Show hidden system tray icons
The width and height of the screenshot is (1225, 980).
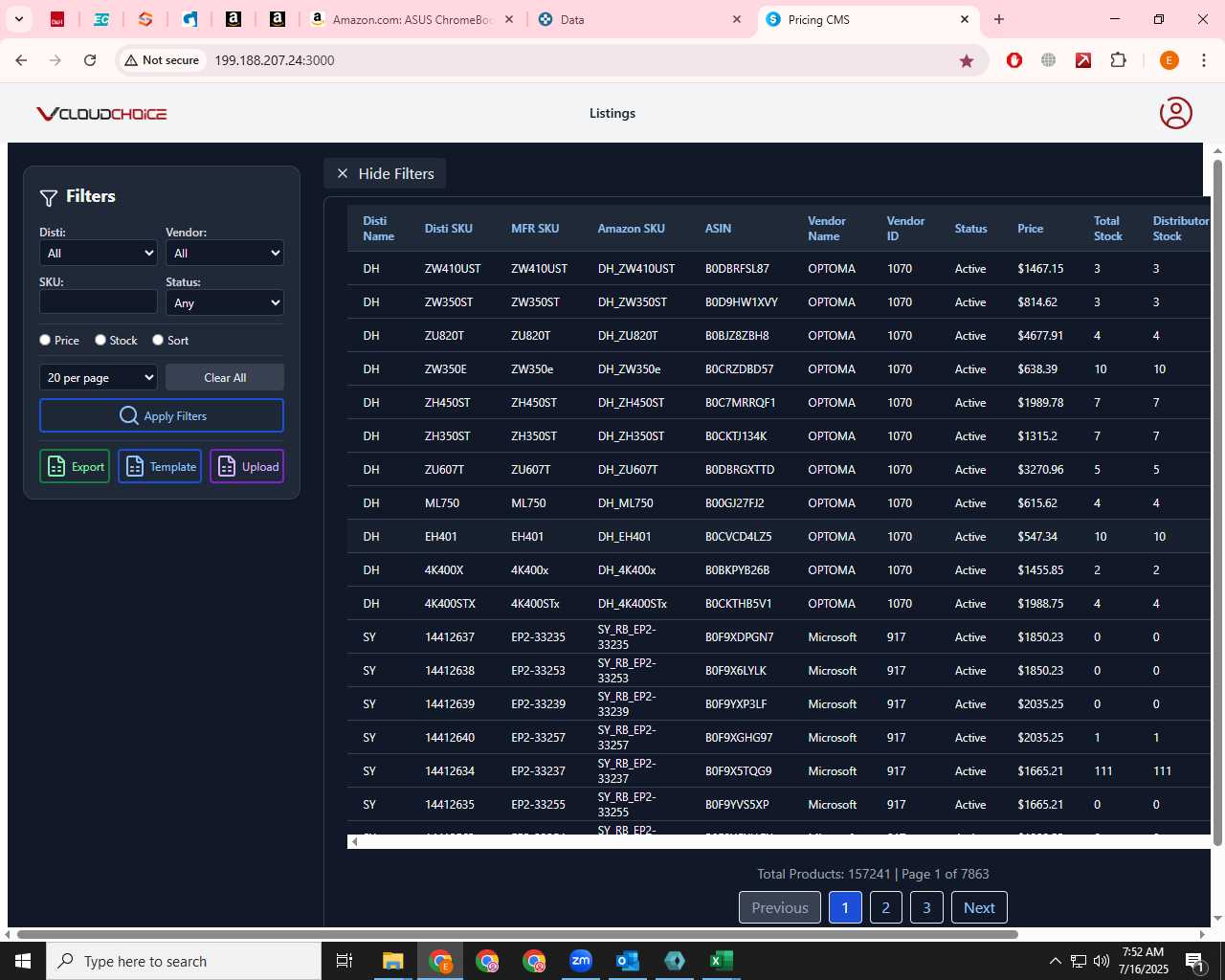[1055, 961]
